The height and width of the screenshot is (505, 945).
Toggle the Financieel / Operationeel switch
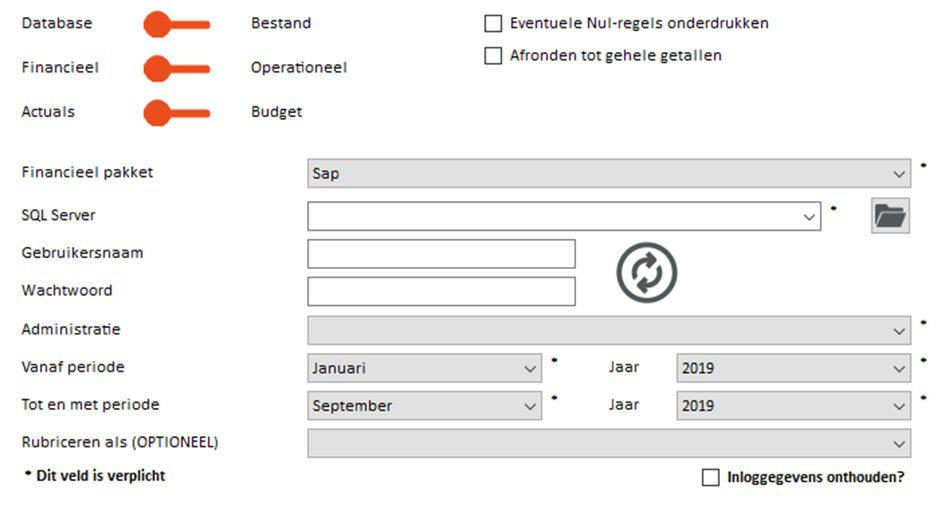[176, 68]
